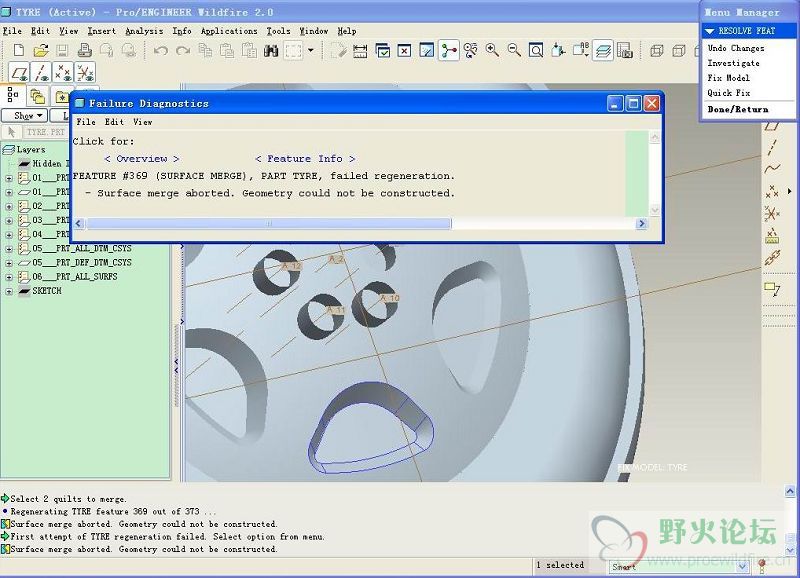Expand the 05___PRT_ALL_DTM_CSYS layer
800x578 pixels.
tap(9, 249)
